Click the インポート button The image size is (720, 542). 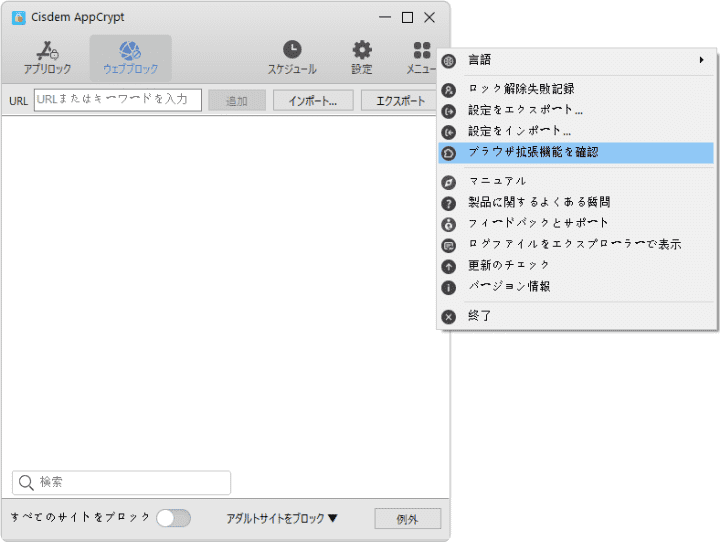[x=319, y=101]
